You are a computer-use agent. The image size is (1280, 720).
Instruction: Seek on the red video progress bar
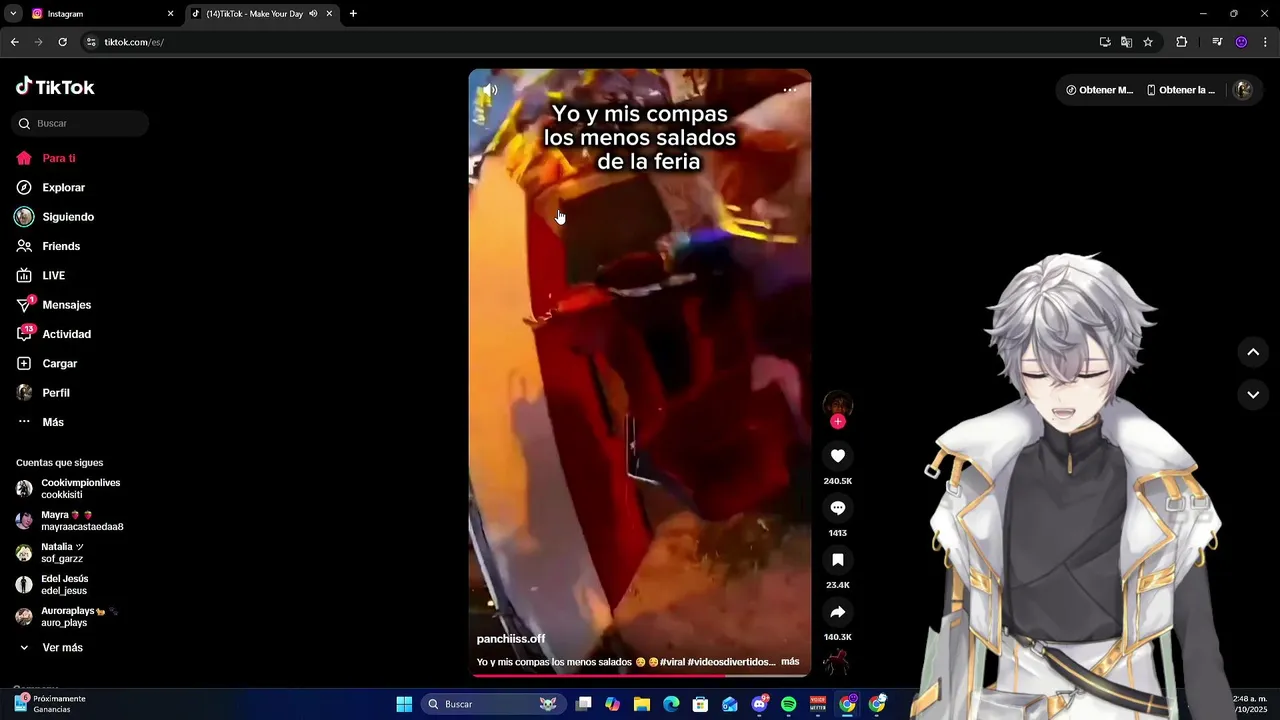[x=640, y=675]
